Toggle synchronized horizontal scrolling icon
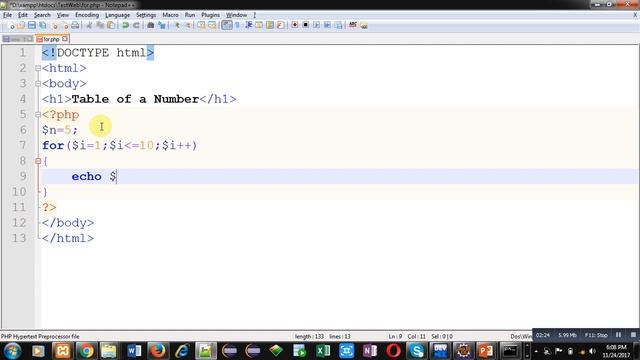The width and height of the screenshot is (640, 360). [x=212, y=25]
